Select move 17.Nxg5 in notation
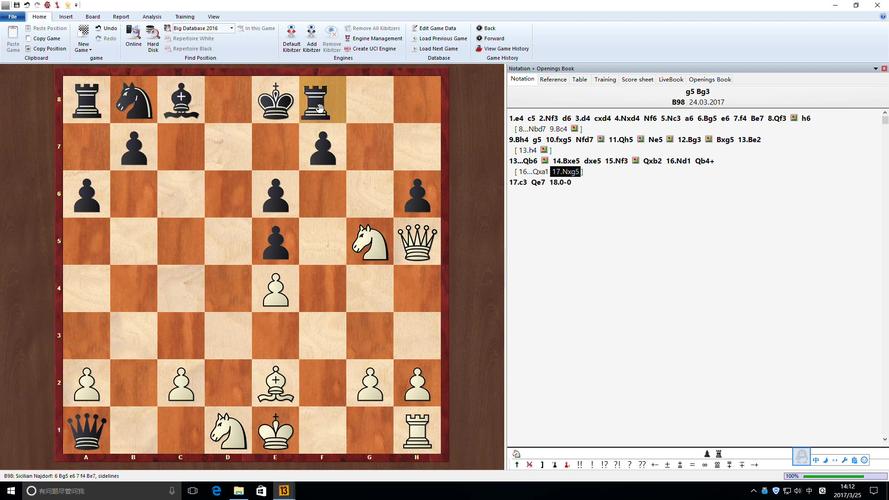This screenshot has height=500, width=889. (565, 171)
